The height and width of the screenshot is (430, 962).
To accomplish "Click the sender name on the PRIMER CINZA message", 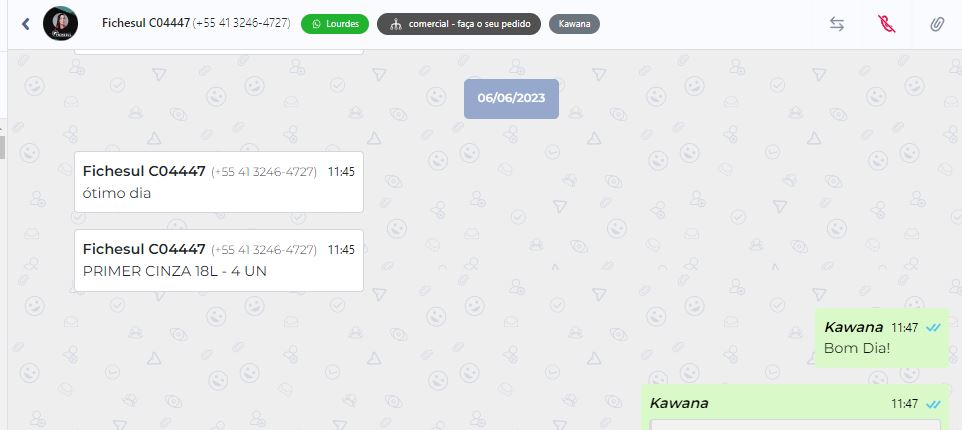I will [144, 249].
